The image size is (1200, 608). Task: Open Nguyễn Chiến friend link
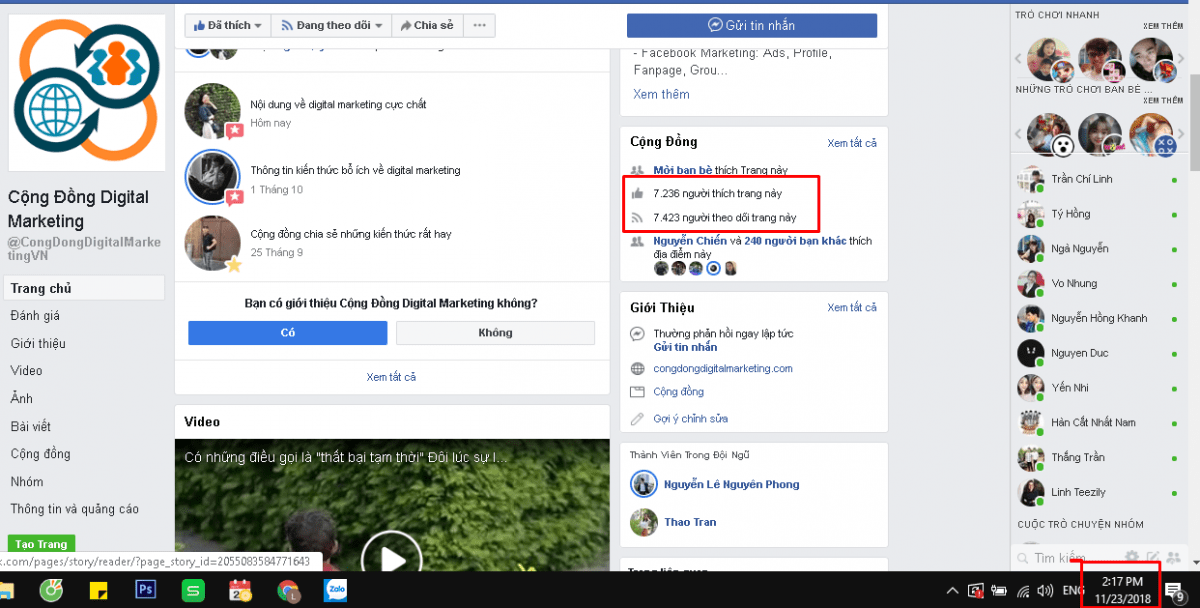[x=690, y=241]
